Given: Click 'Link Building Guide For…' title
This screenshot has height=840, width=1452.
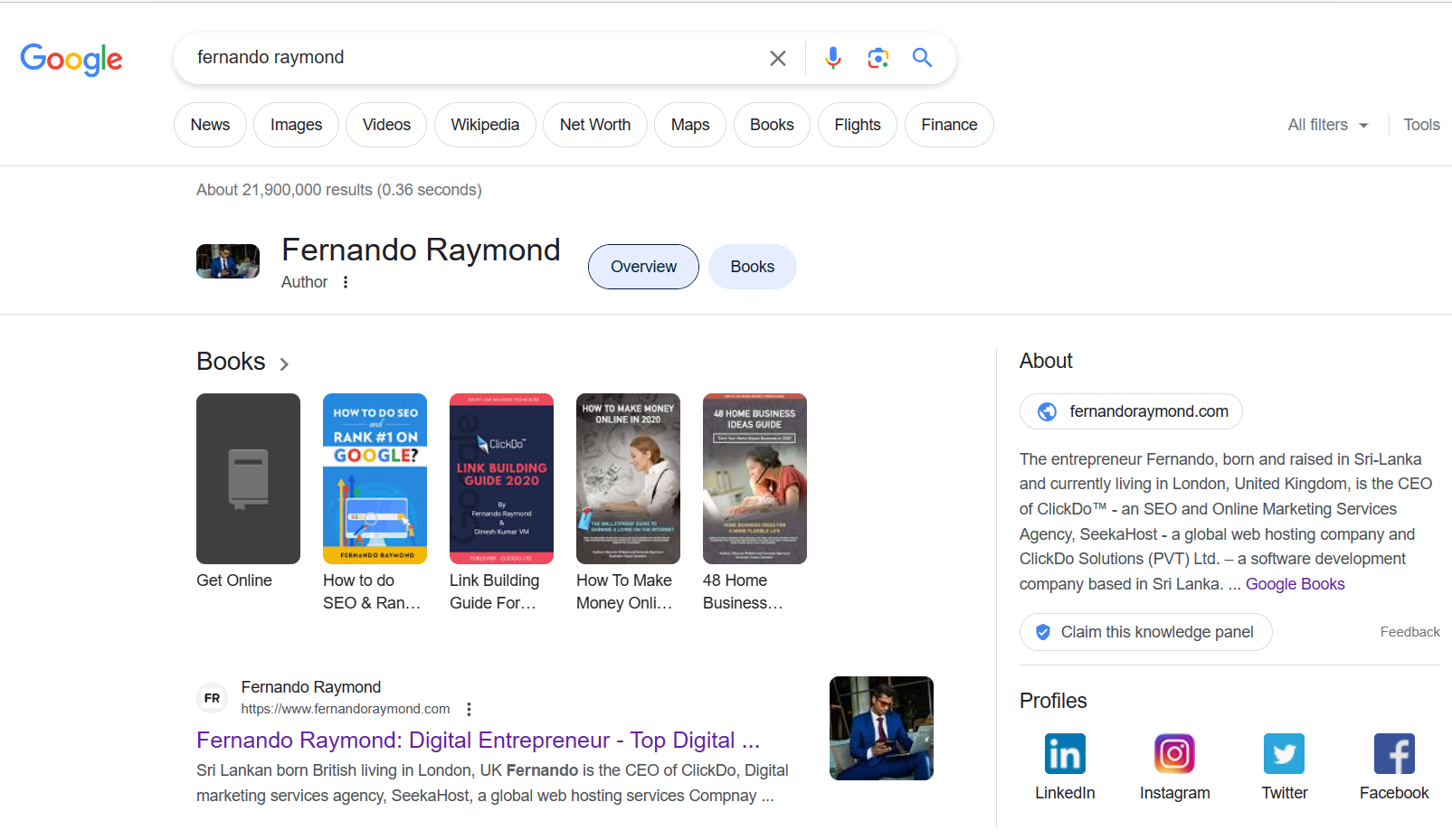Looking at the screenshot, I should pos(494,591).
